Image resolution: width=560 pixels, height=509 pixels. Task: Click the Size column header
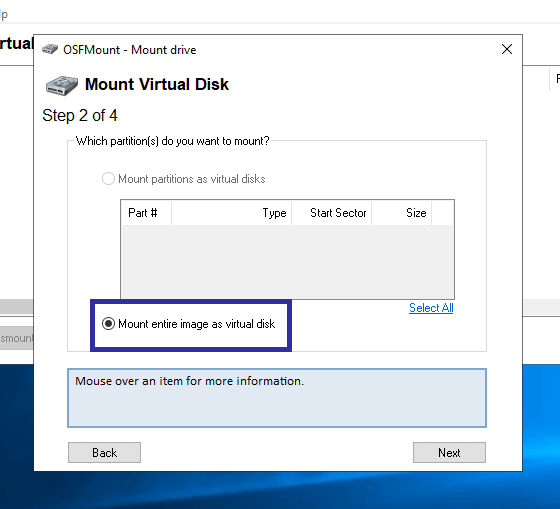pyautogui.click(x=401, y=213)
